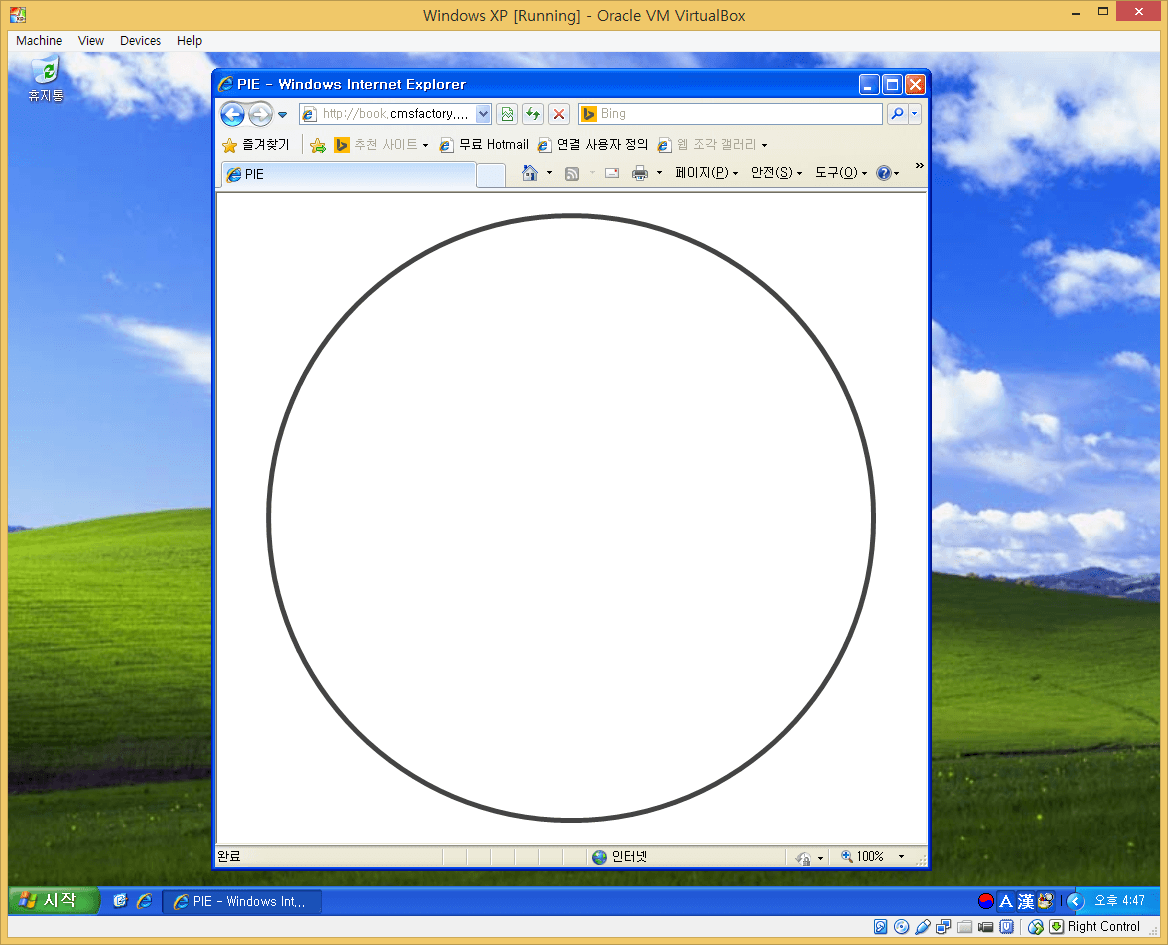The image size is (1168, 945).
Task: Click the Show Desktop quick launch icon
Action: click(x=120, y=901)
